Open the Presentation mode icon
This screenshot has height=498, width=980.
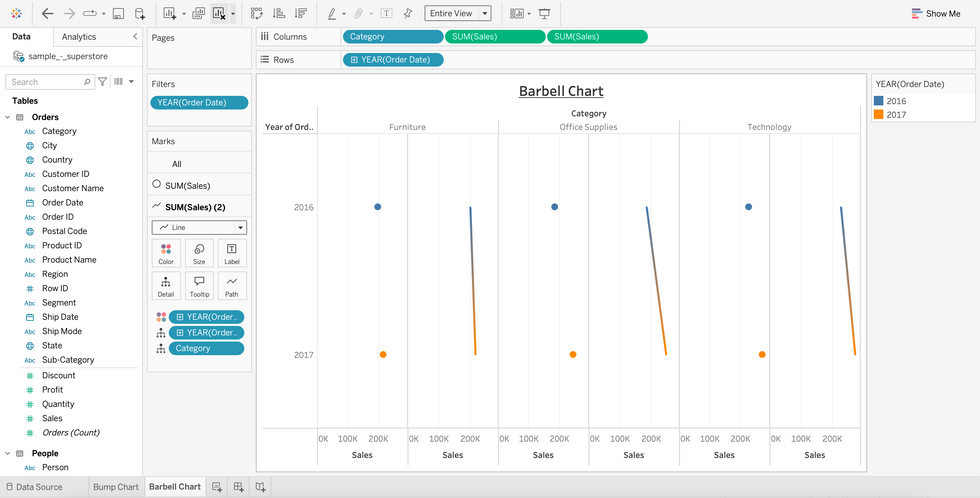[x=544, y=13]
